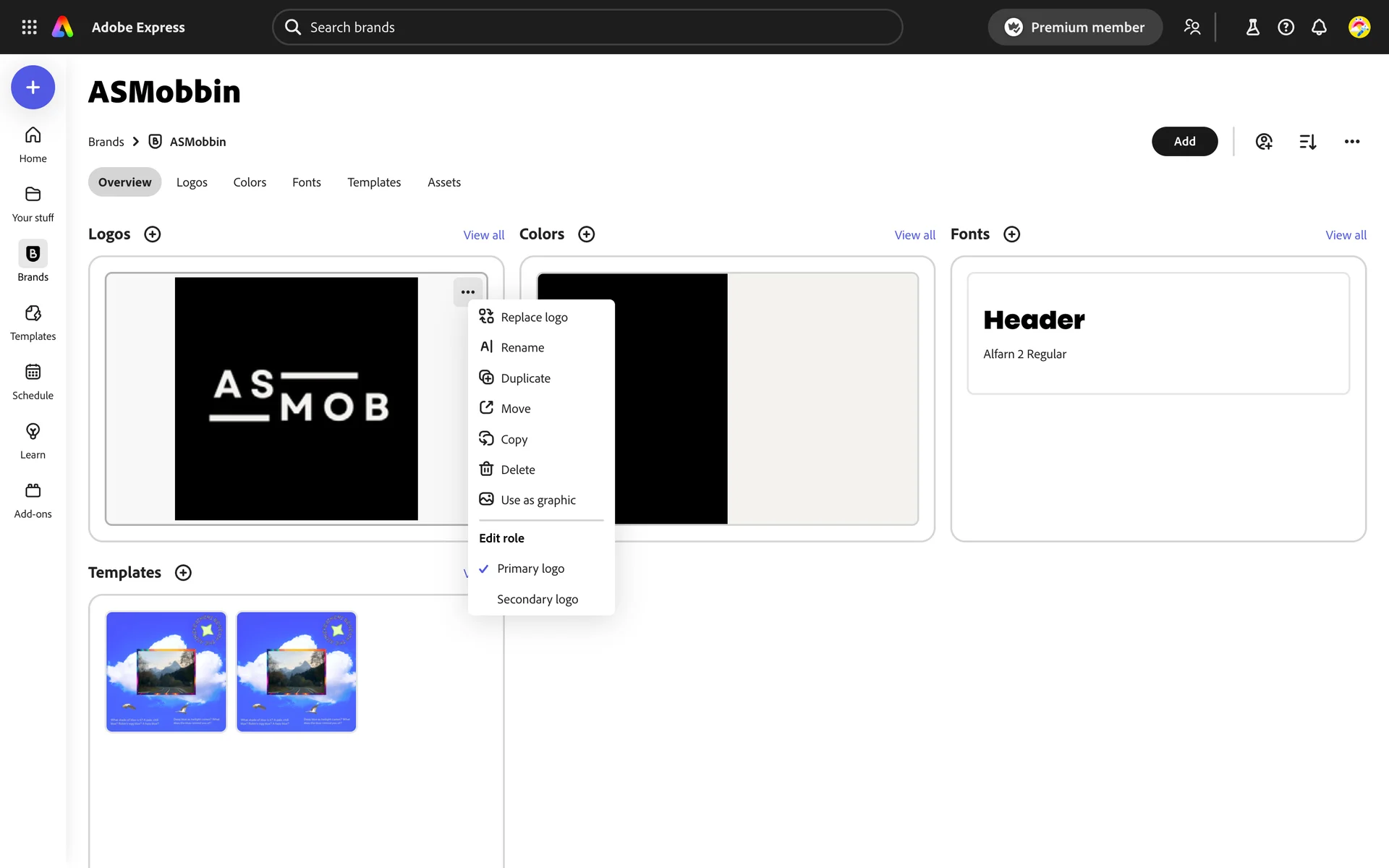Switch to the Fonts tab
Image resolution: width=1389 pixels, height=868 pixels.
[306, 182]
